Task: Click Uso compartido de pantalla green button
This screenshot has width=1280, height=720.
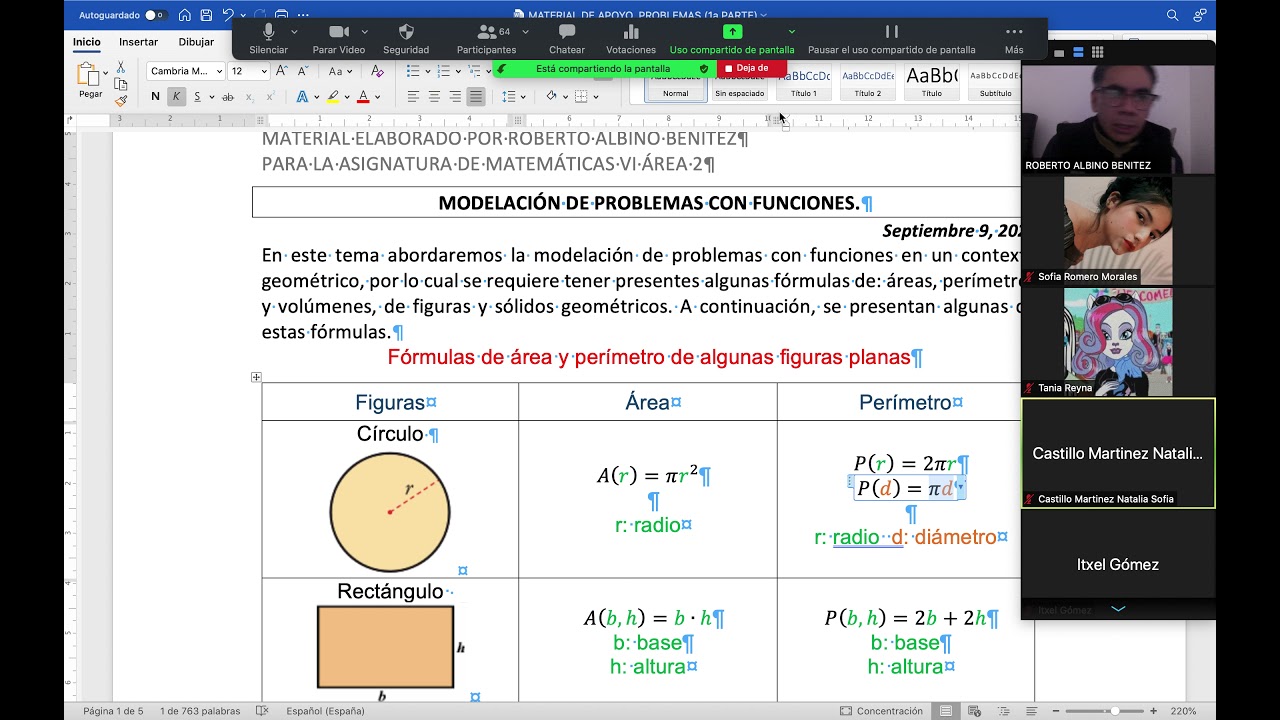Action: pyautogui.click(x=732, y=39)
